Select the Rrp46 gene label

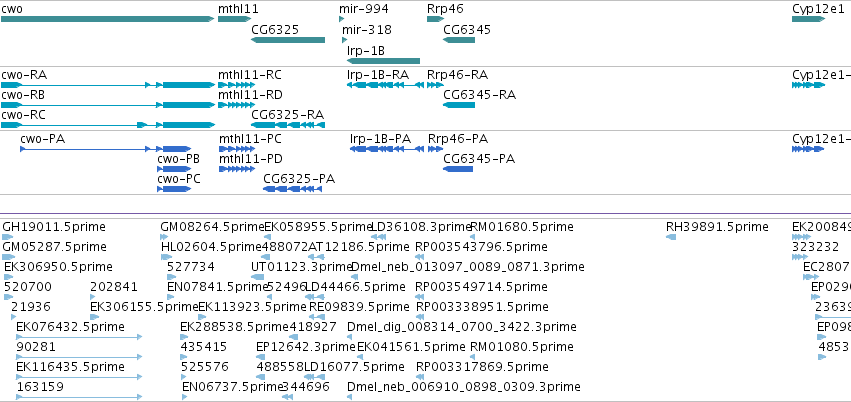[x=445, y=9]
